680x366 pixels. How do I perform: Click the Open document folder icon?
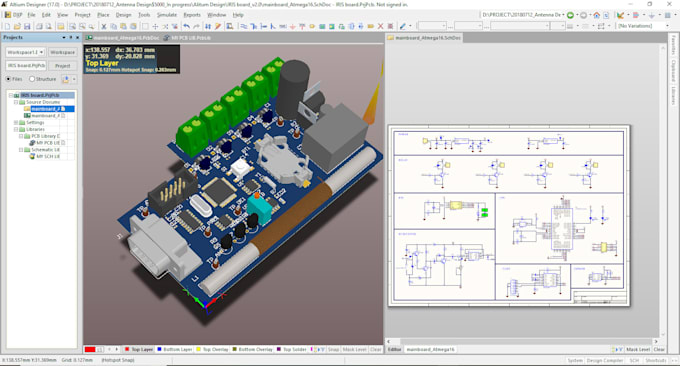tap(17, 26)
